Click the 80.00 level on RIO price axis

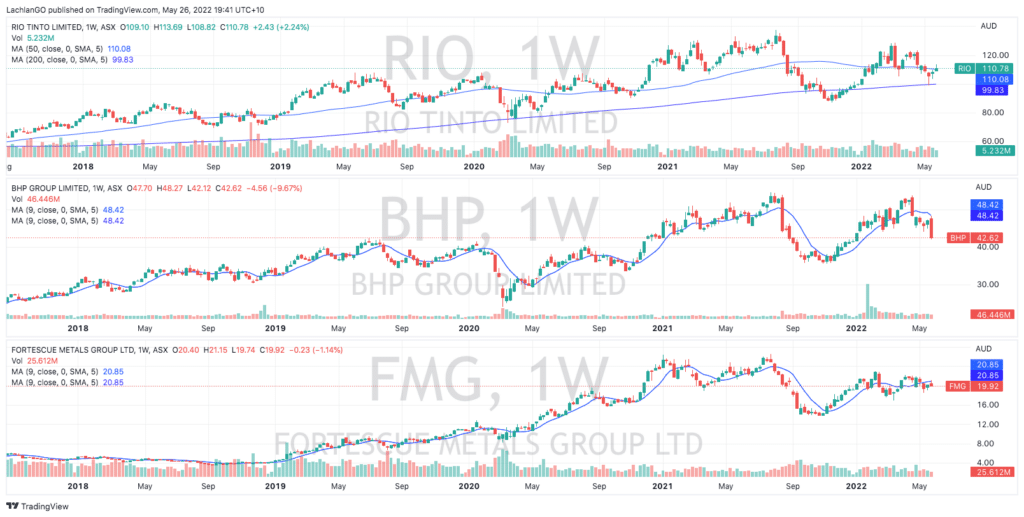pyautogui.click(x=991, y=112)
